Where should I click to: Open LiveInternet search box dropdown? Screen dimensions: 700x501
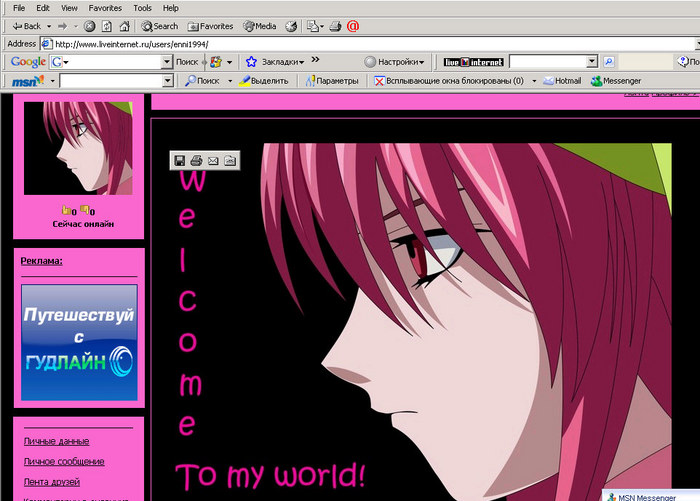coord(592,62)
